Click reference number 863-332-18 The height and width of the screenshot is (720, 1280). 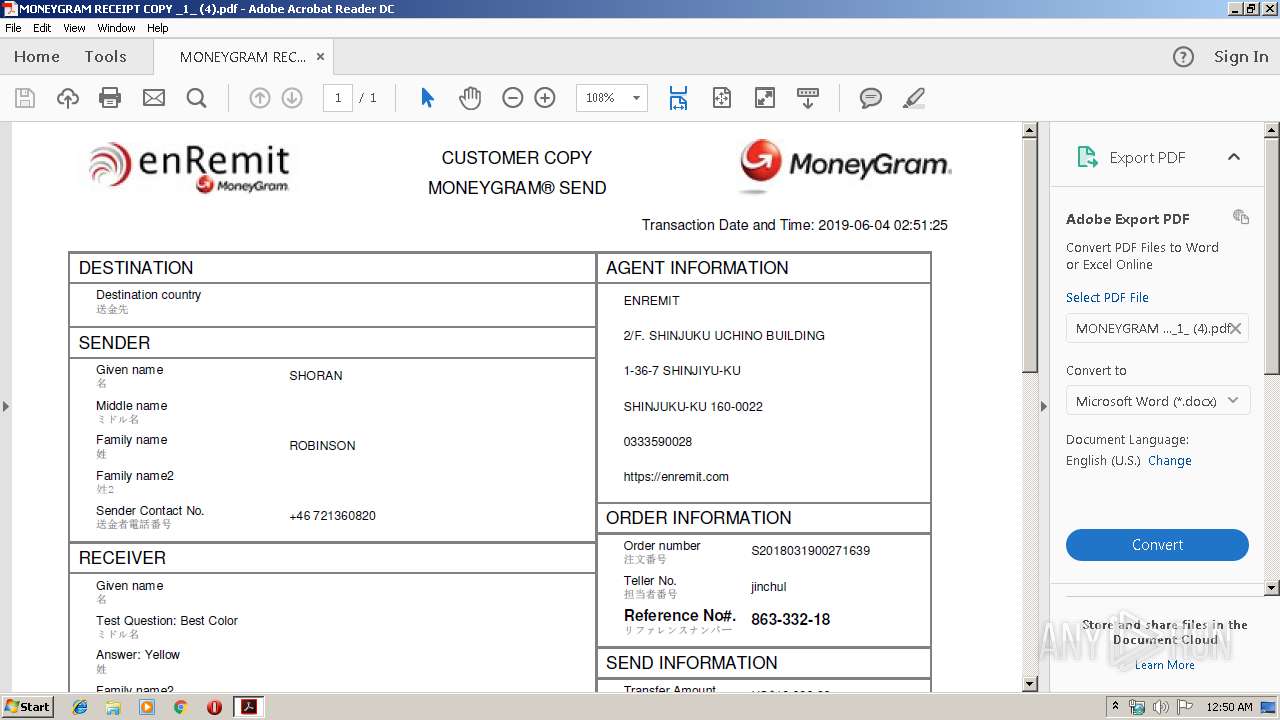point(790,619)
